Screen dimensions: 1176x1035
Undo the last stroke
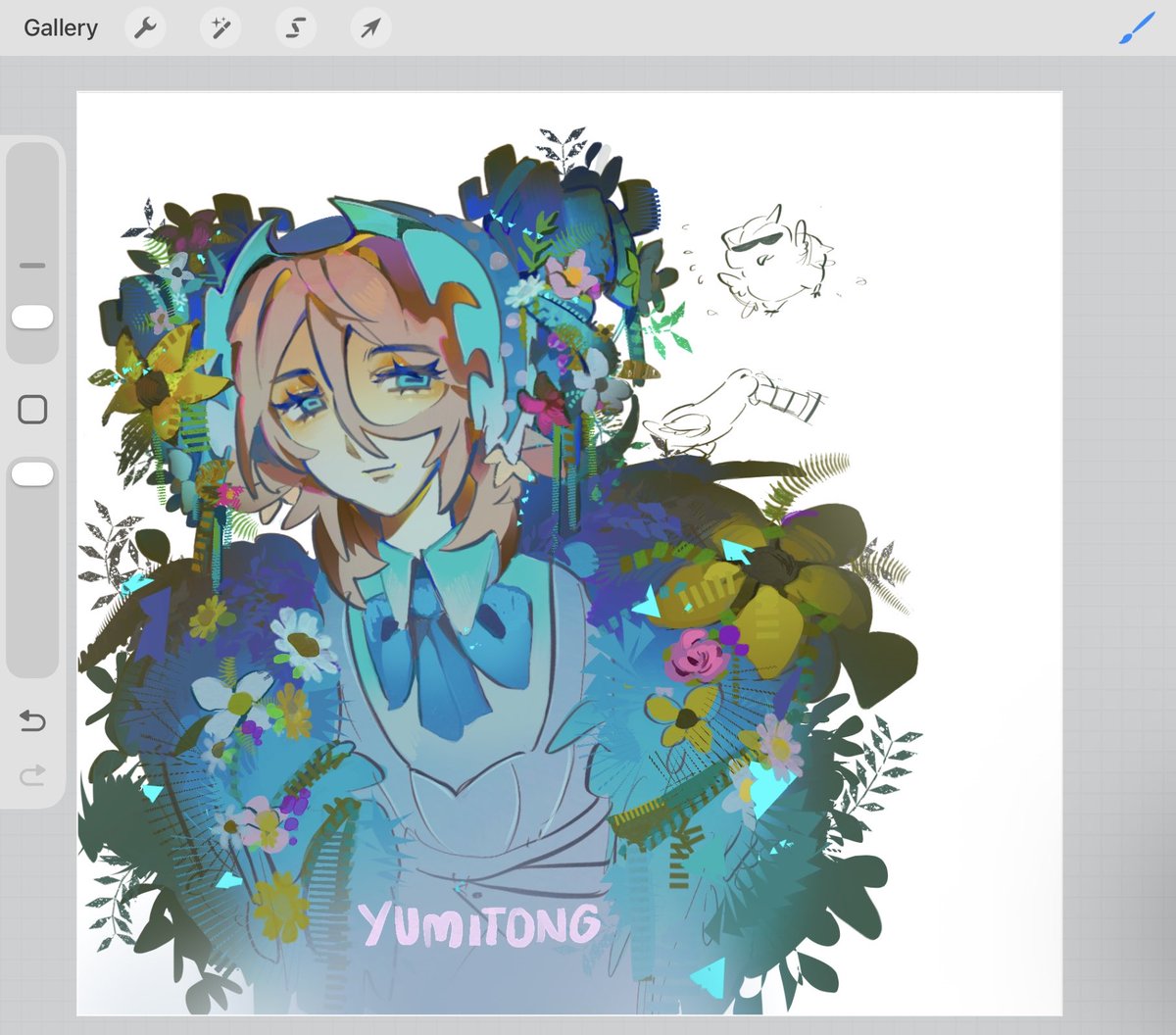pos(32,722)
